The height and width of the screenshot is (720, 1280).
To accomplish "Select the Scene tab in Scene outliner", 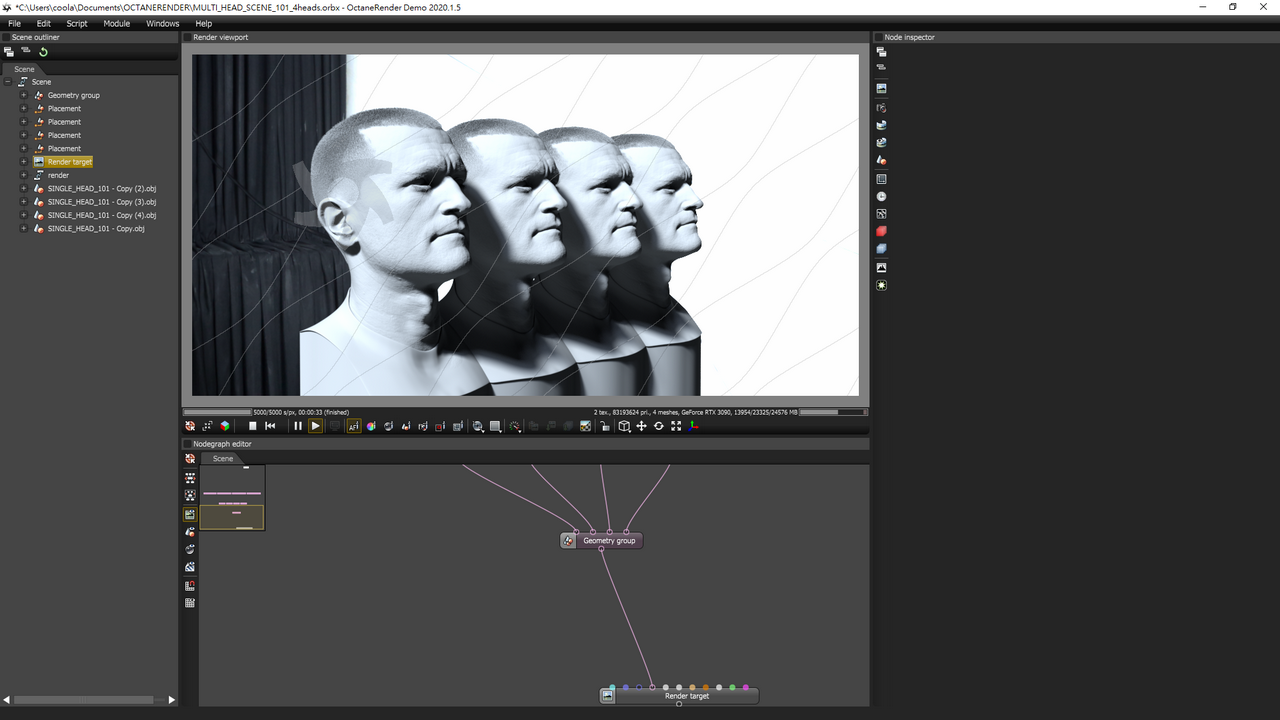I will pyautogui.click(x=24, y=69).
